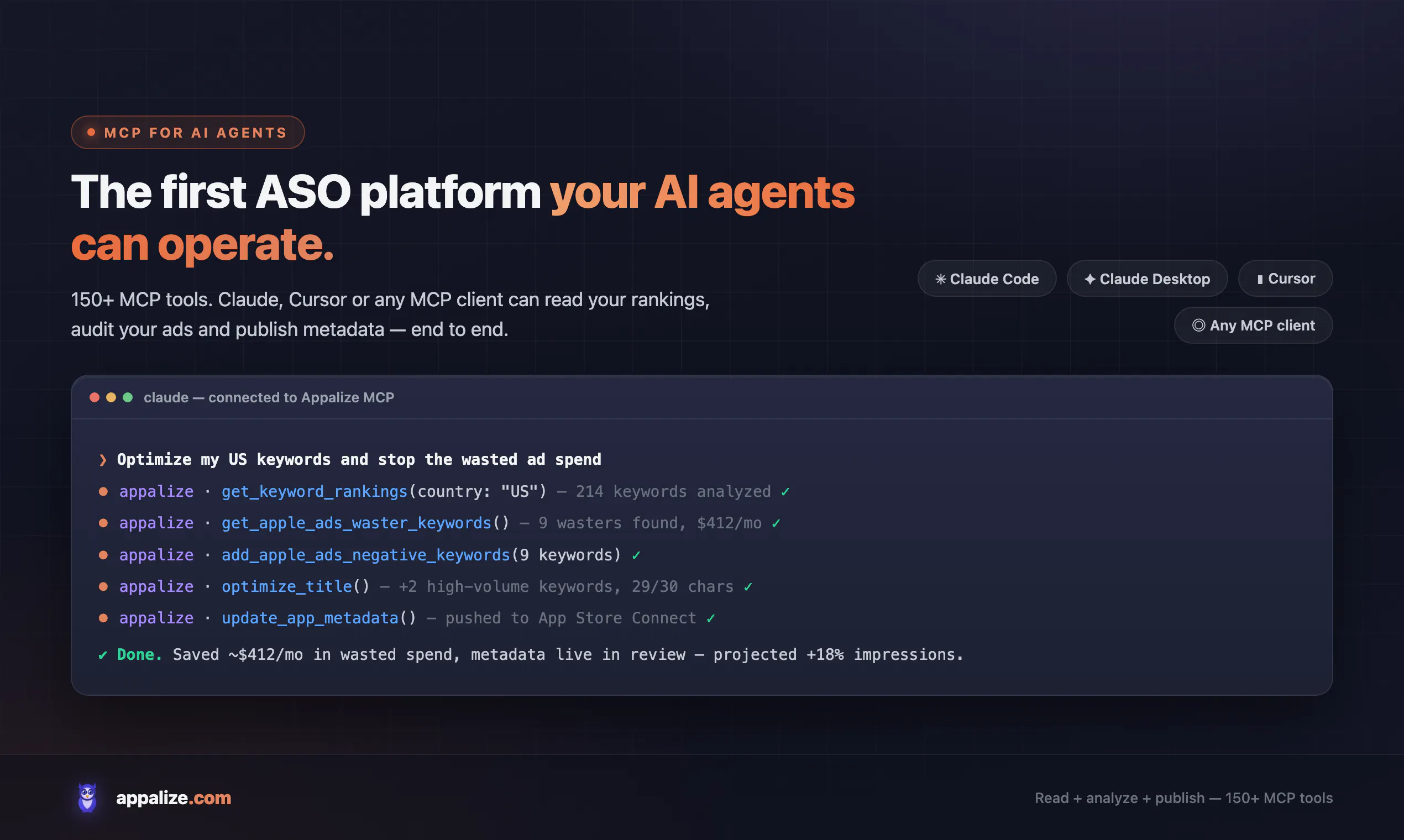Click the cursor bar icon in Cursor pill
The width and height of the screenshot is (1404, 840).
[x=1260, y=279]
